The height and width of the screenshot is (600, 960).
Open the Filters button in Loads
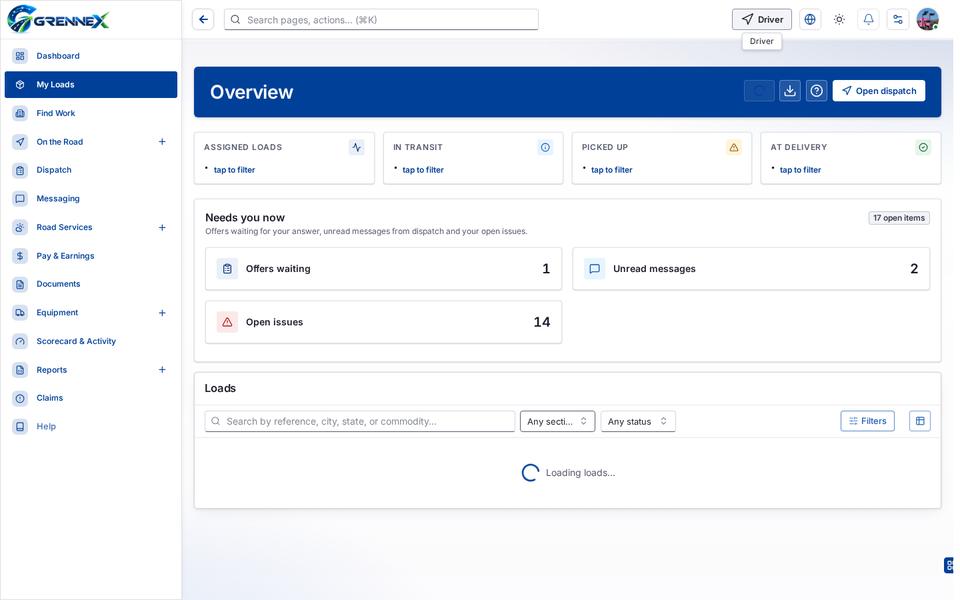[x=868, y=421]
